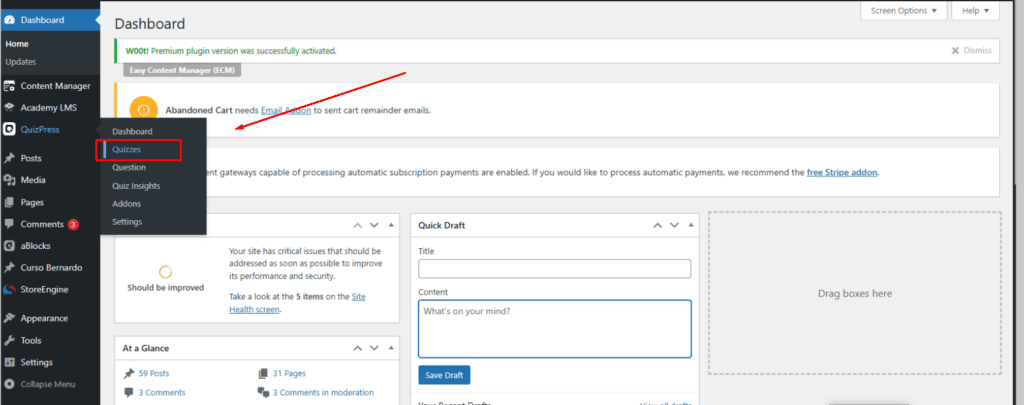Viewport: 1024px width, 405px height.
Task: Open the 3 Comments link
Action: [161, 393]
